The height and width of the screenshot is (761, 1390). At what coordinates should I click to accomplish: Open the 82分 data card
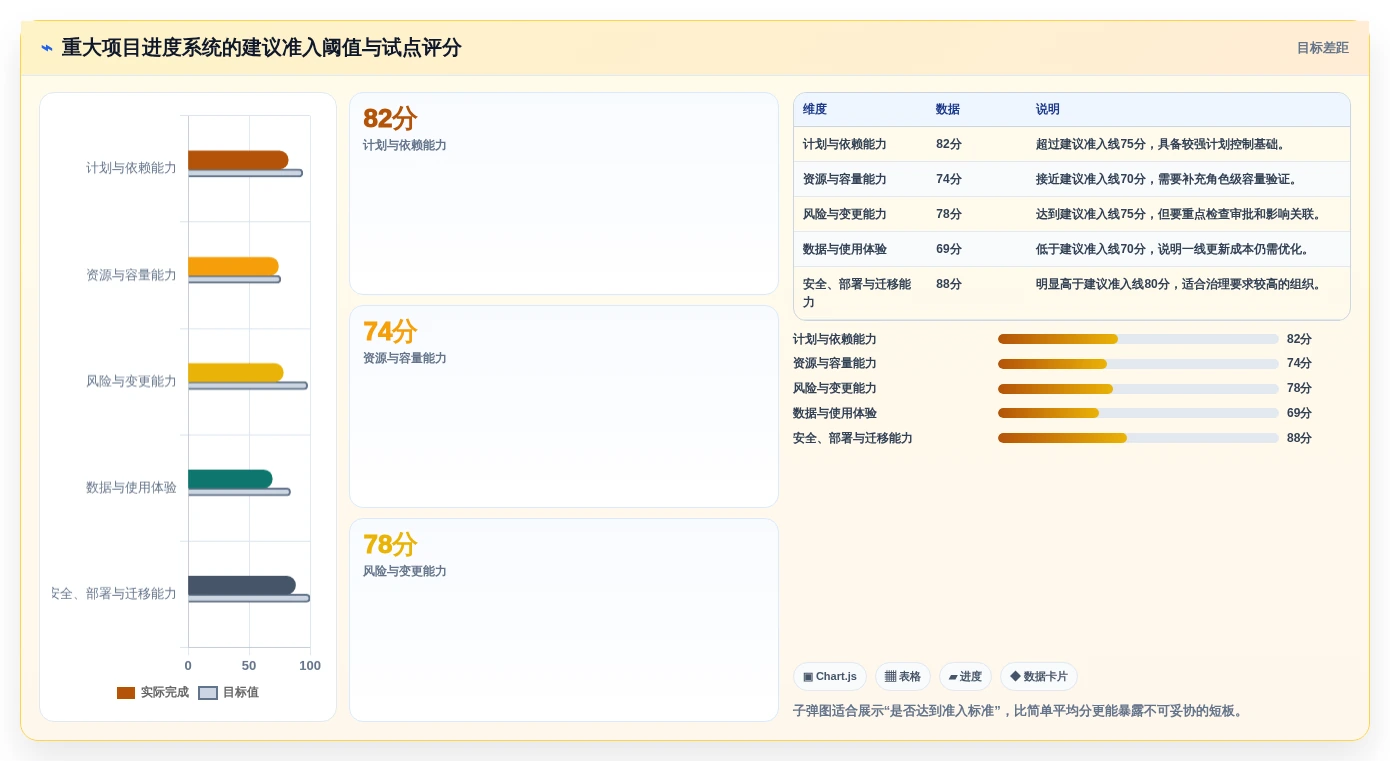564,194
